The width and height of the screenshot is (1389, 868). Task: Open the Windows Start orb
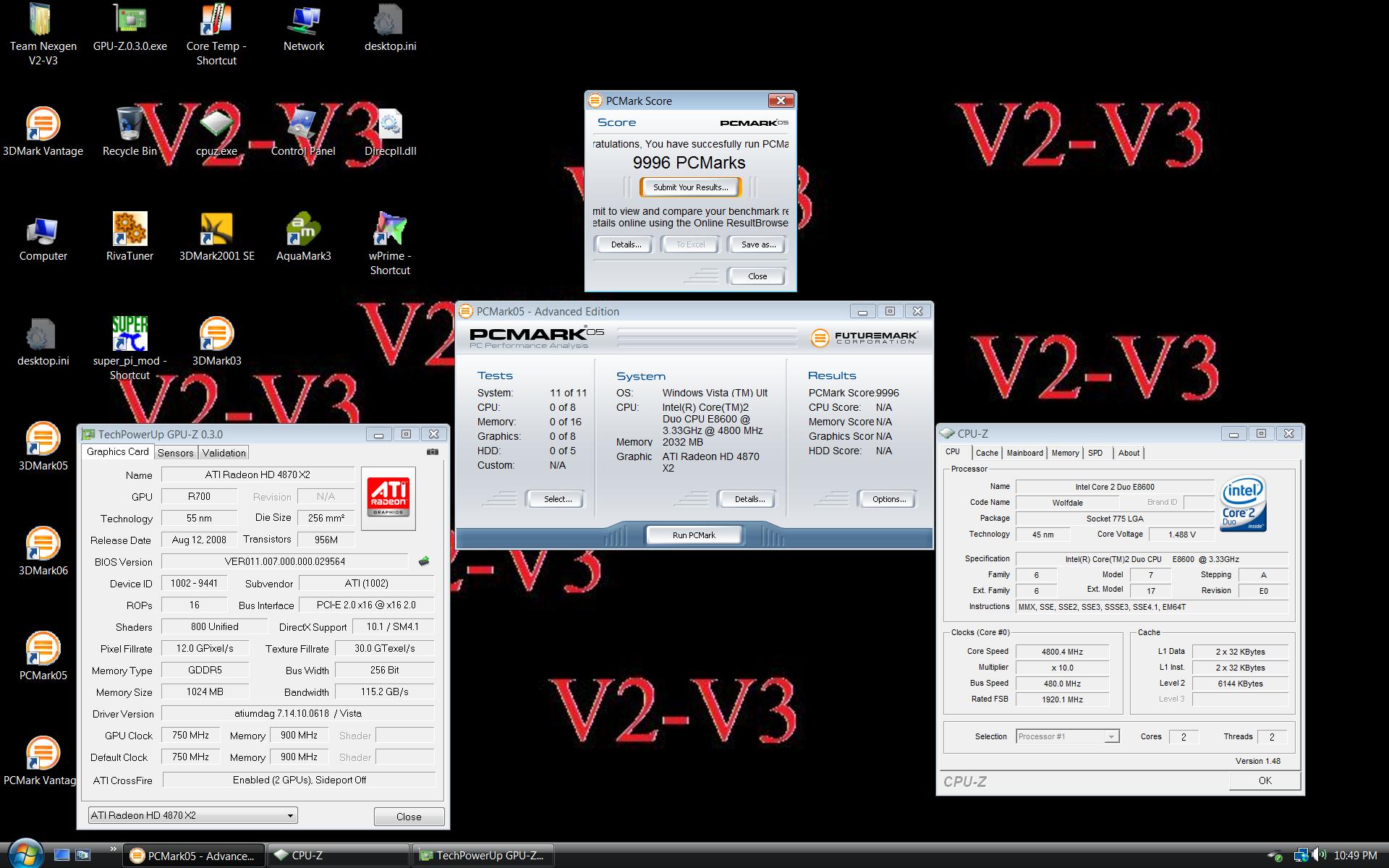click(x=27, y=854)
